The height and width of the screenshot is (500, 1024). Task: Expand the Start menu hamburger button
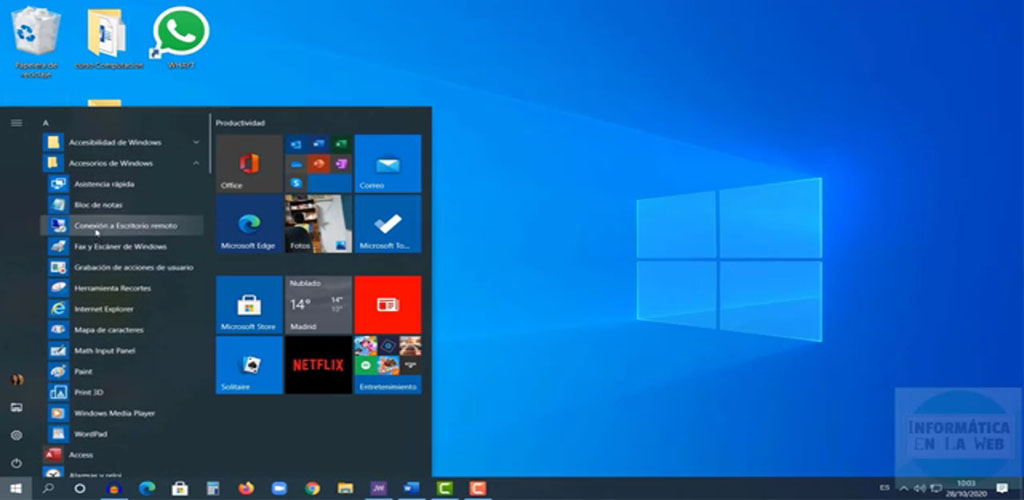(16, 123)
